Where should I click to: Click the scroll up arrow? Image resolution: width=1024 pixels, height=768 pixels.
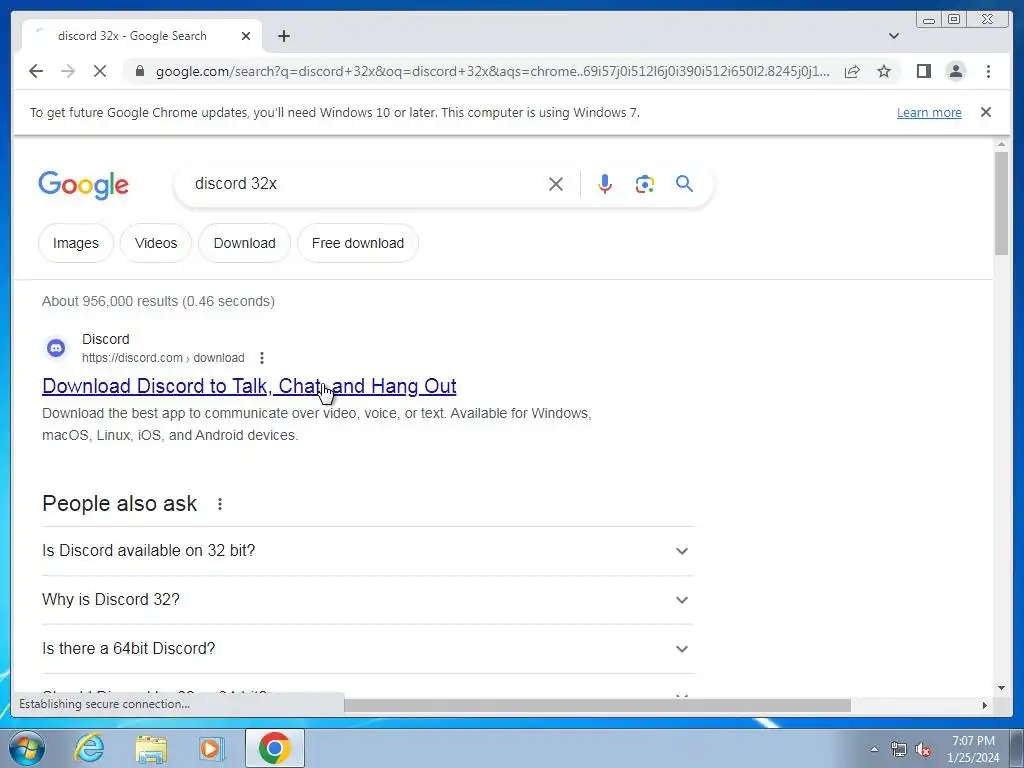point(1001,144)
